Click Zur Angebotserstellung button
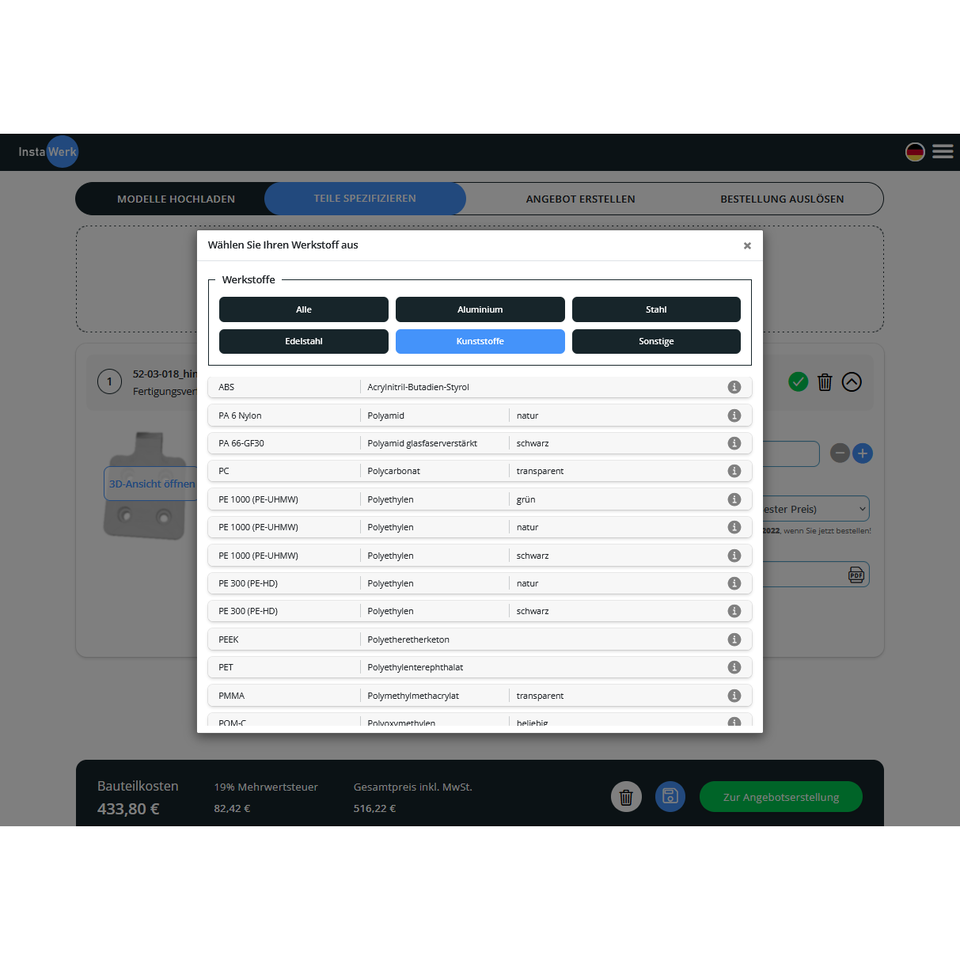 [x=781, y=797]
